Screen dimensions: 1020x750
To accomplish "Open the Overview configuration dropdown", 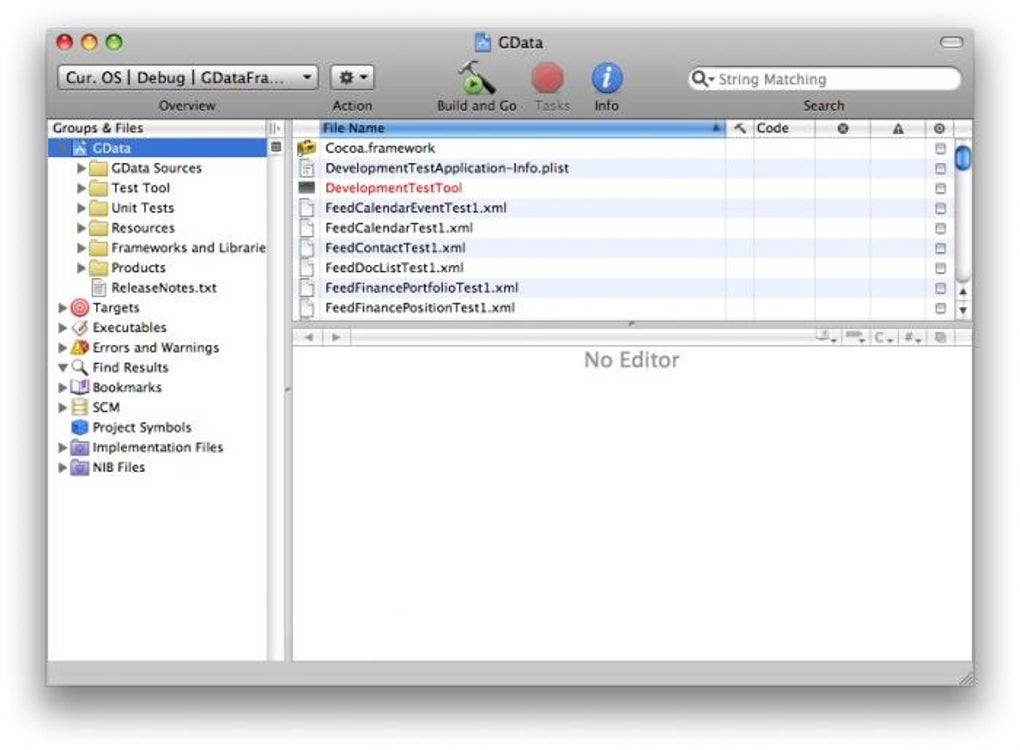I will click(x=187, y=77).
